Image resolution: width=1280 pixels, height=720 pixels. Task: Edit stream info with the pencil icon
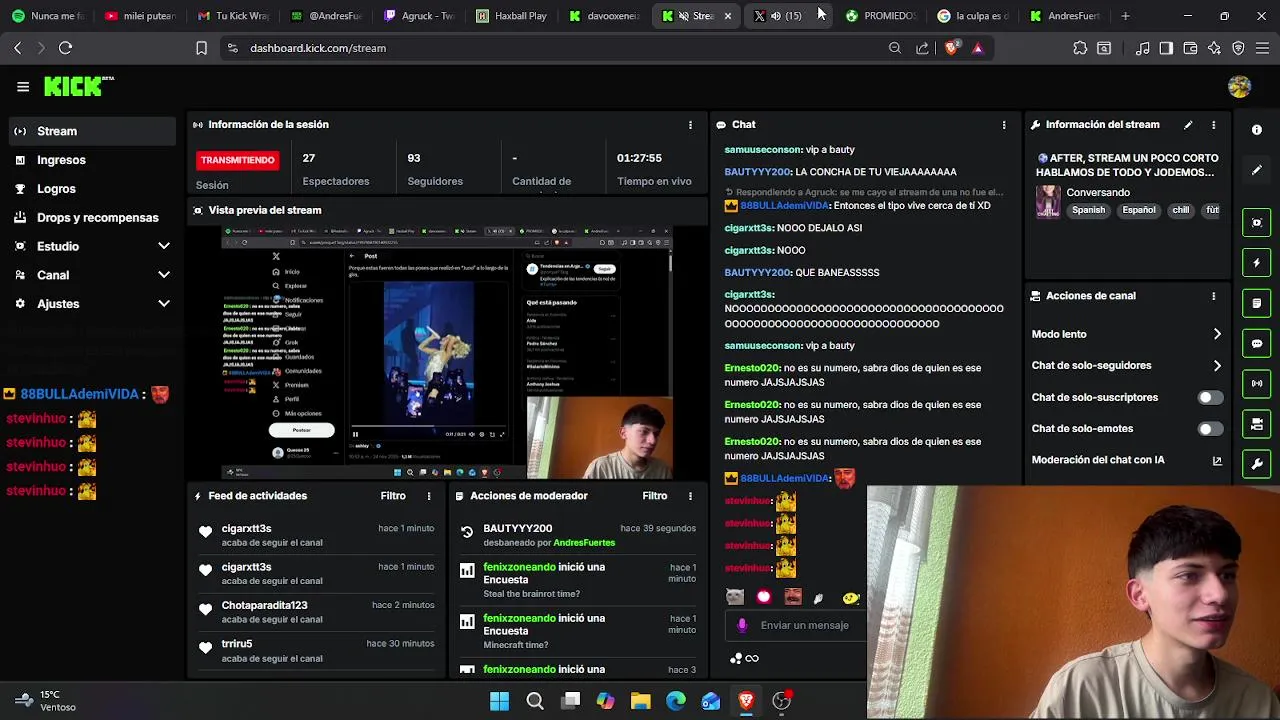[x=1188, y=125]
